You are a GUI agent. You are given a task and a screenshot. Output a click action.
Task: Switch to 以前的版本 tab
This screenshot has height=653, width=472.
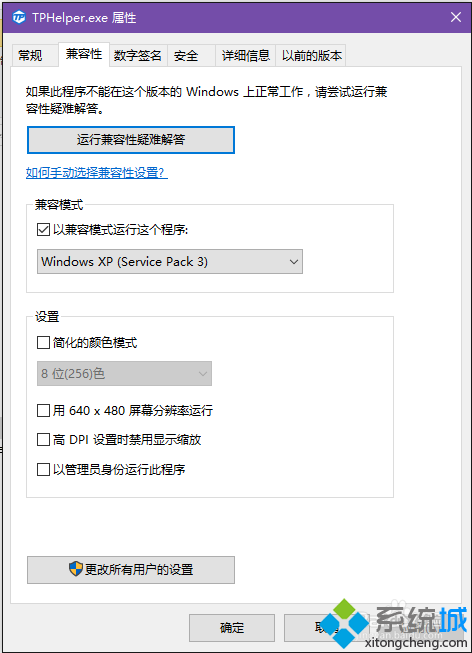[x=311, y=55]
